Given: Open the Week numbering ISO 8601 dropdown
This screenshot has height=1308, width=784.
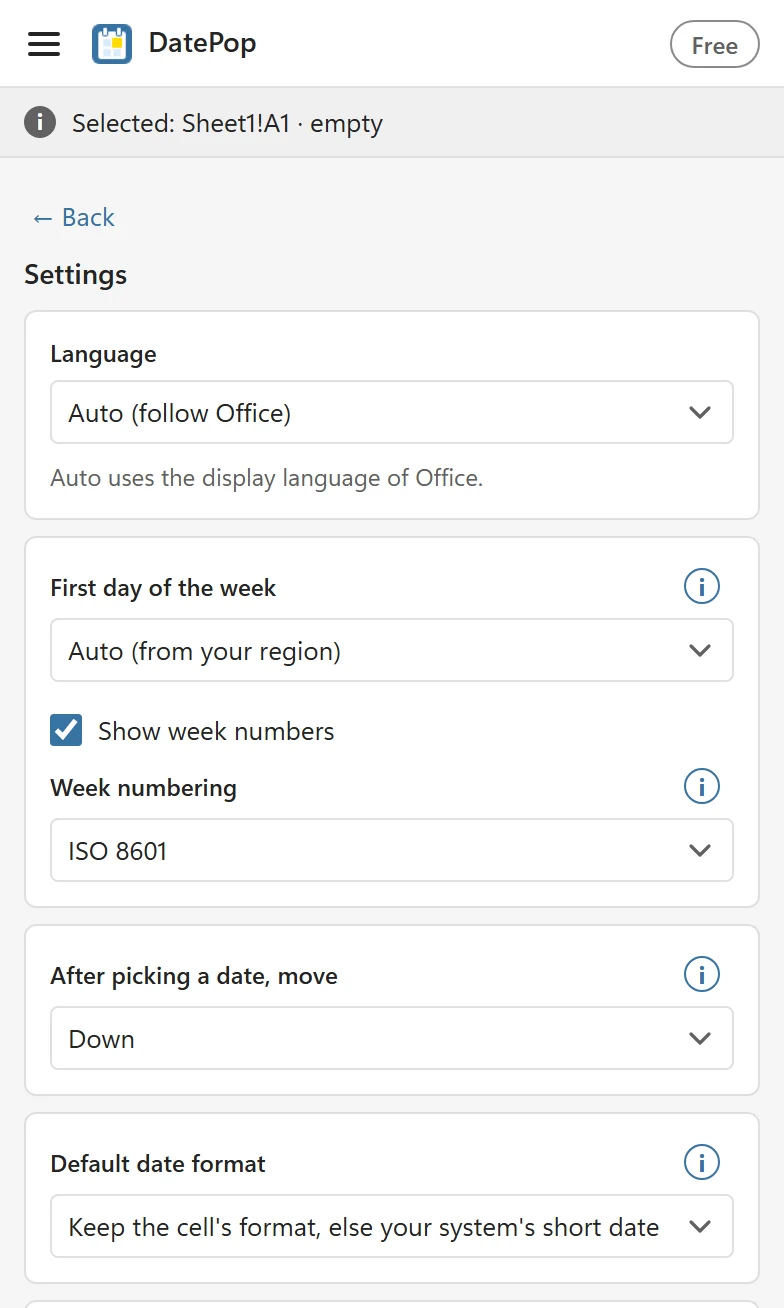Looking at the screenshot, I should [392, 850].
